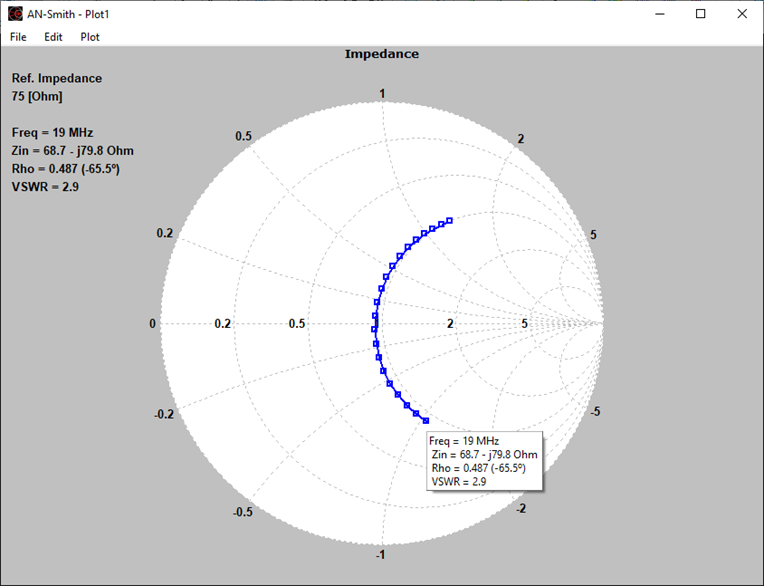The width and height of the screenshot is (764, 586).
Task: Click 'Zin = 68.7 - j79.8 Ohm' in left readout
Action: [73, 151]
